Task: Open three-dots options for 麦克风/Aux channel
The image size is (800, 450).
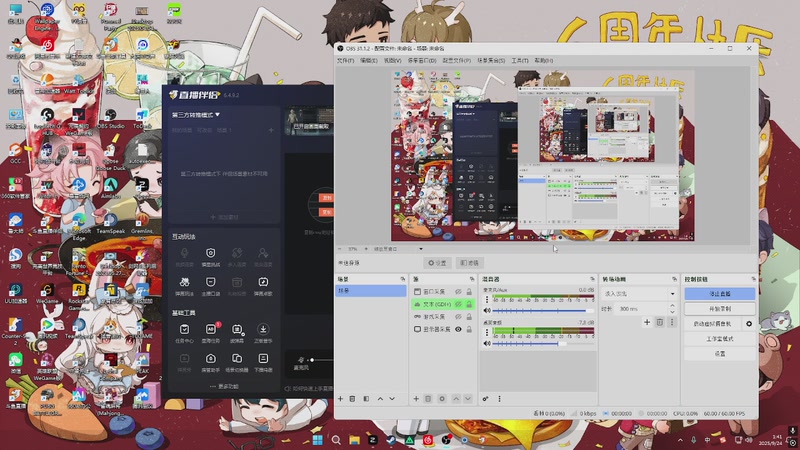Action: tap(487, 299)
